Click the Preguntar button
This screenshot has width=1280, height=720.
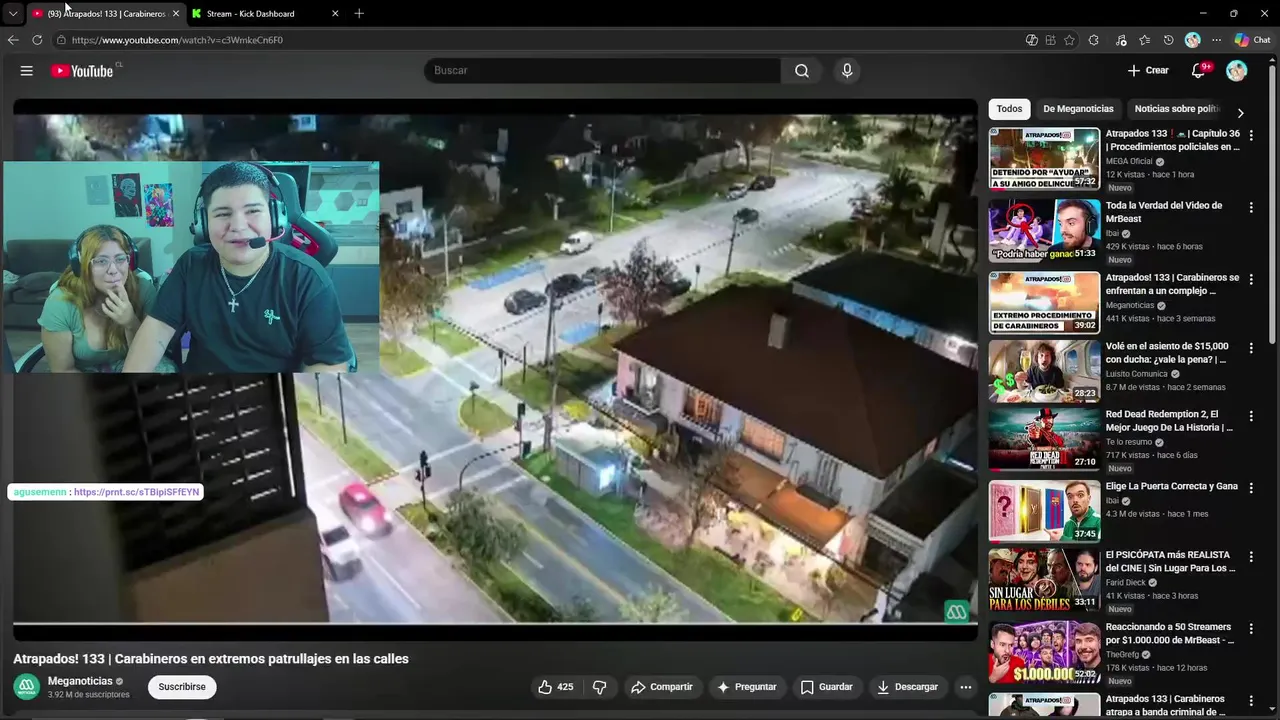pyautogui.click(x=746, y=687)
